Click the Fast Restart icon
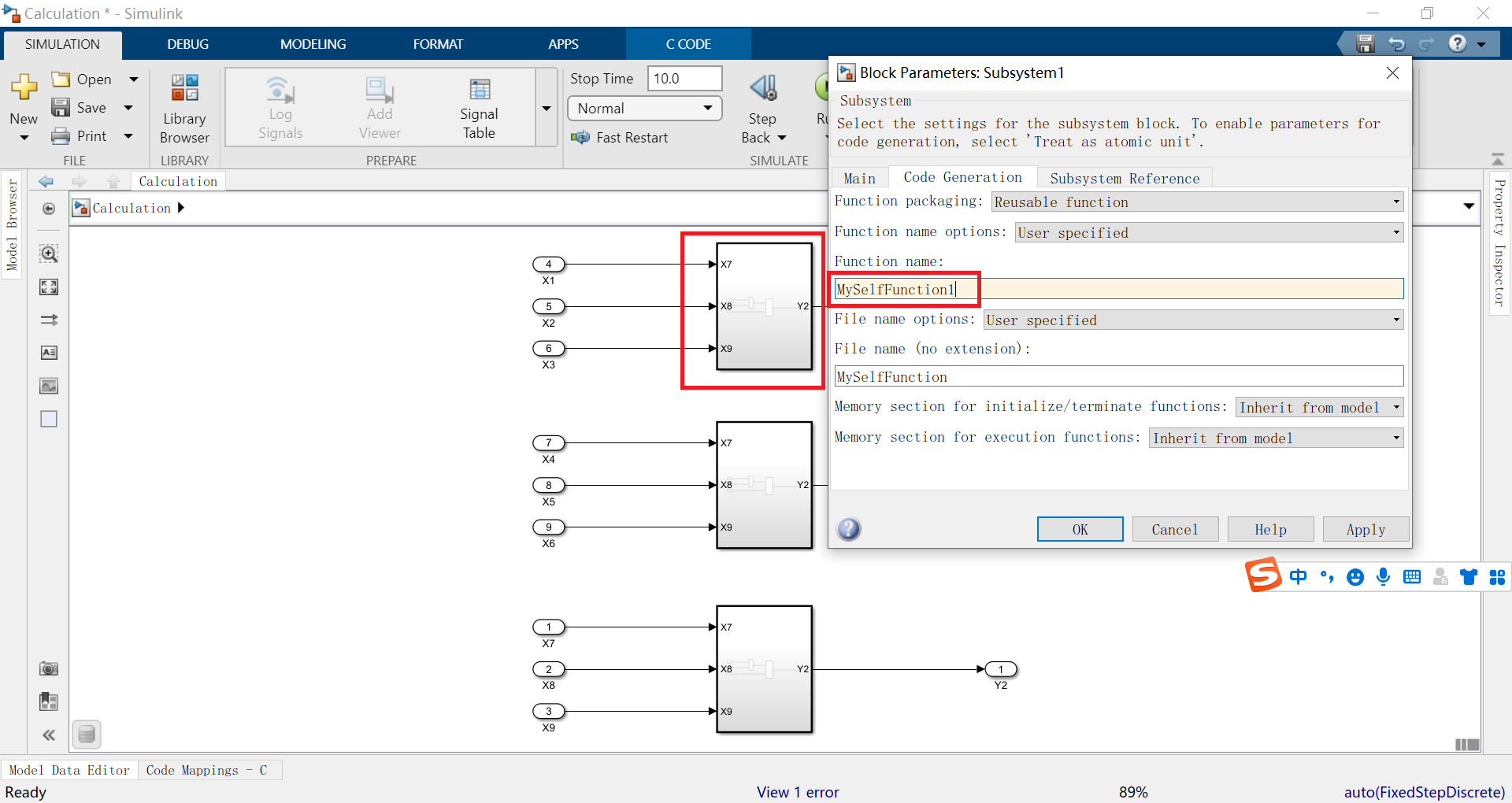The height and width of the screenshot is (803, 1512). (580, 138)
